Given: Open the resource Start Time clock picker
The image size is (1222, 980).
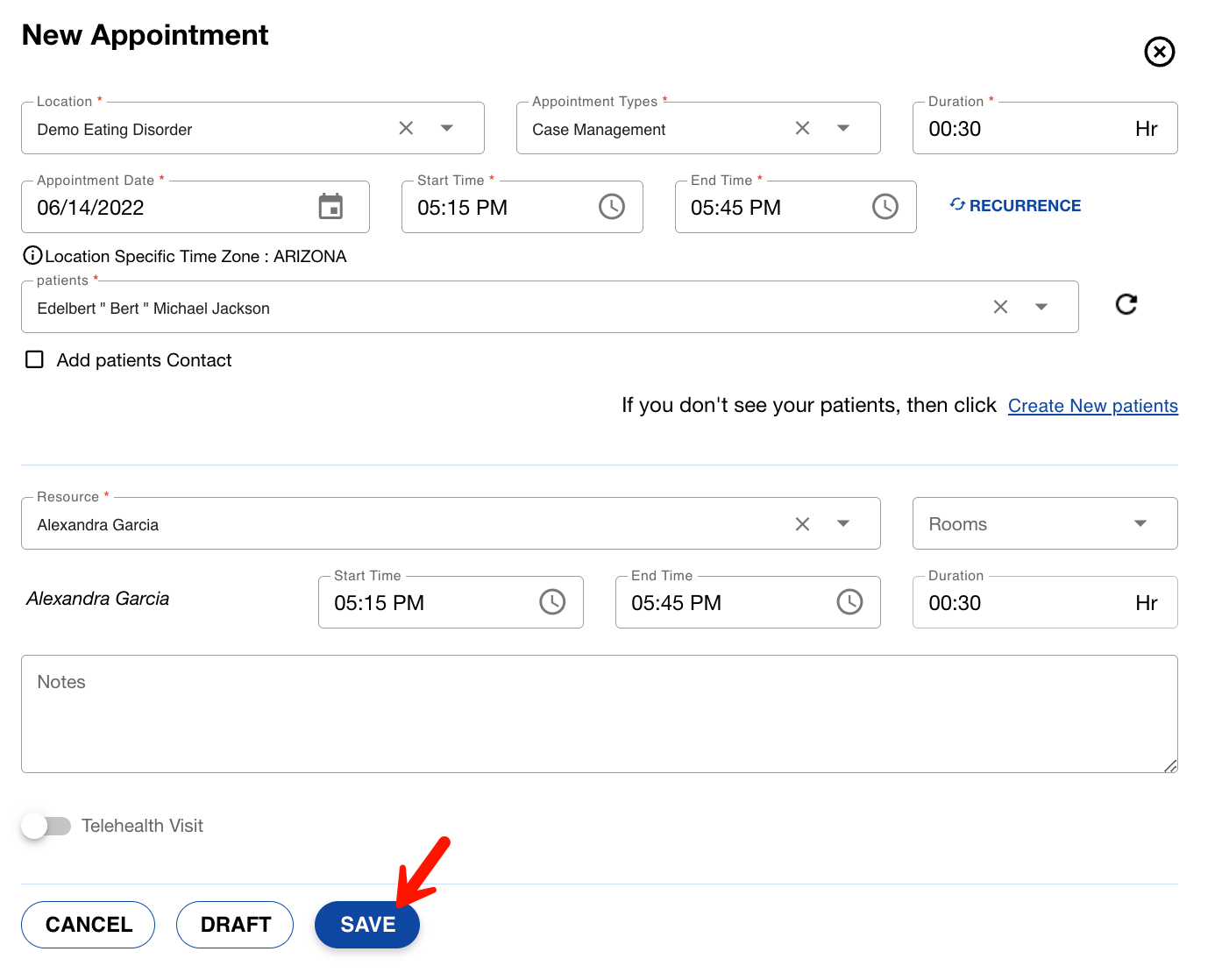Looking at the screenshot, I should point(552,602).
